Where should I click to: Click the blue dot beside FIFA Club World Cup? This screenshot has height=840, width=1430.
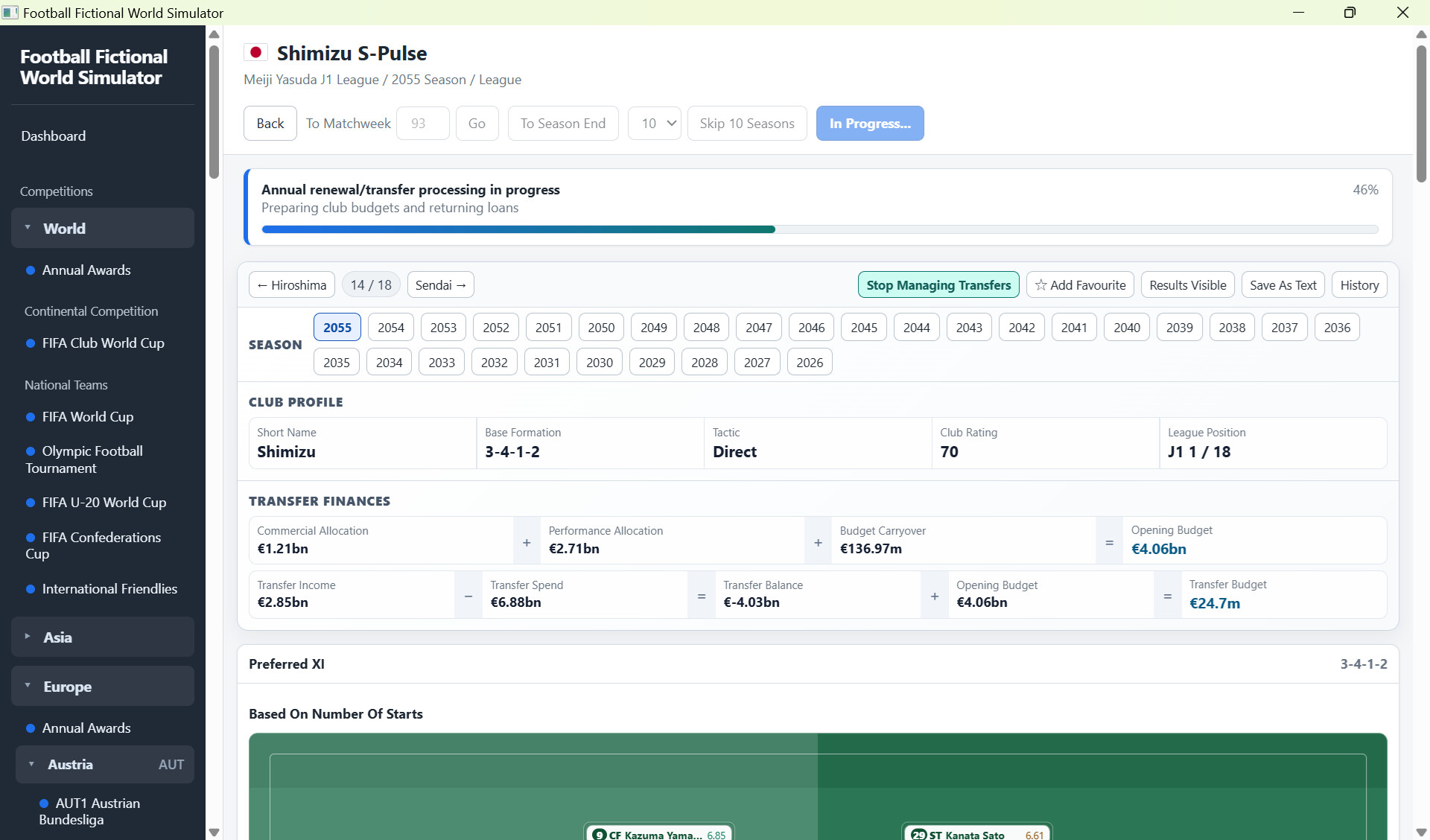(31, 343)
